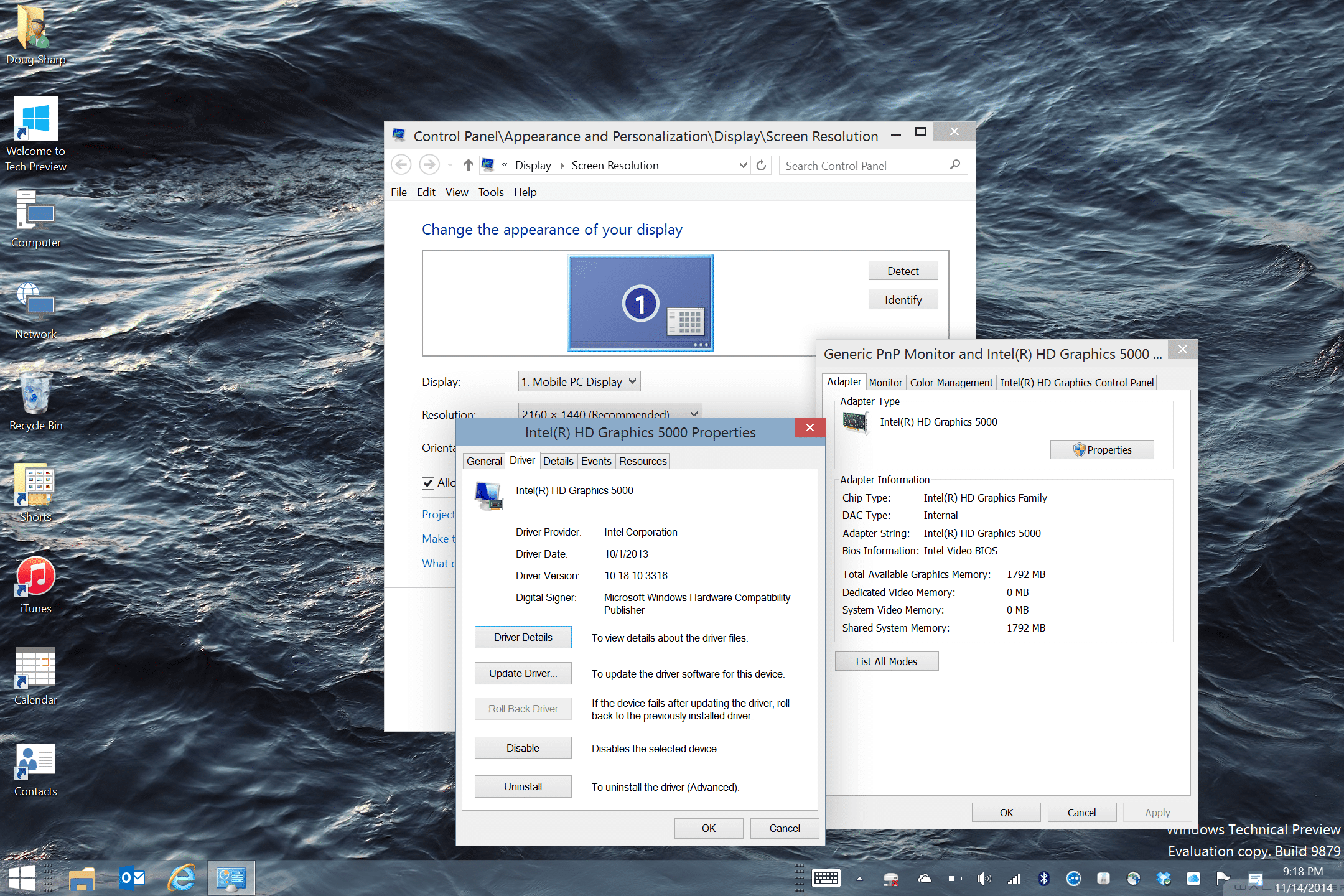The width and height of the screenshot is (1344, 896).
Task: Click Cancel in Intel HD Graphics Properties
Action: [785, 828]
